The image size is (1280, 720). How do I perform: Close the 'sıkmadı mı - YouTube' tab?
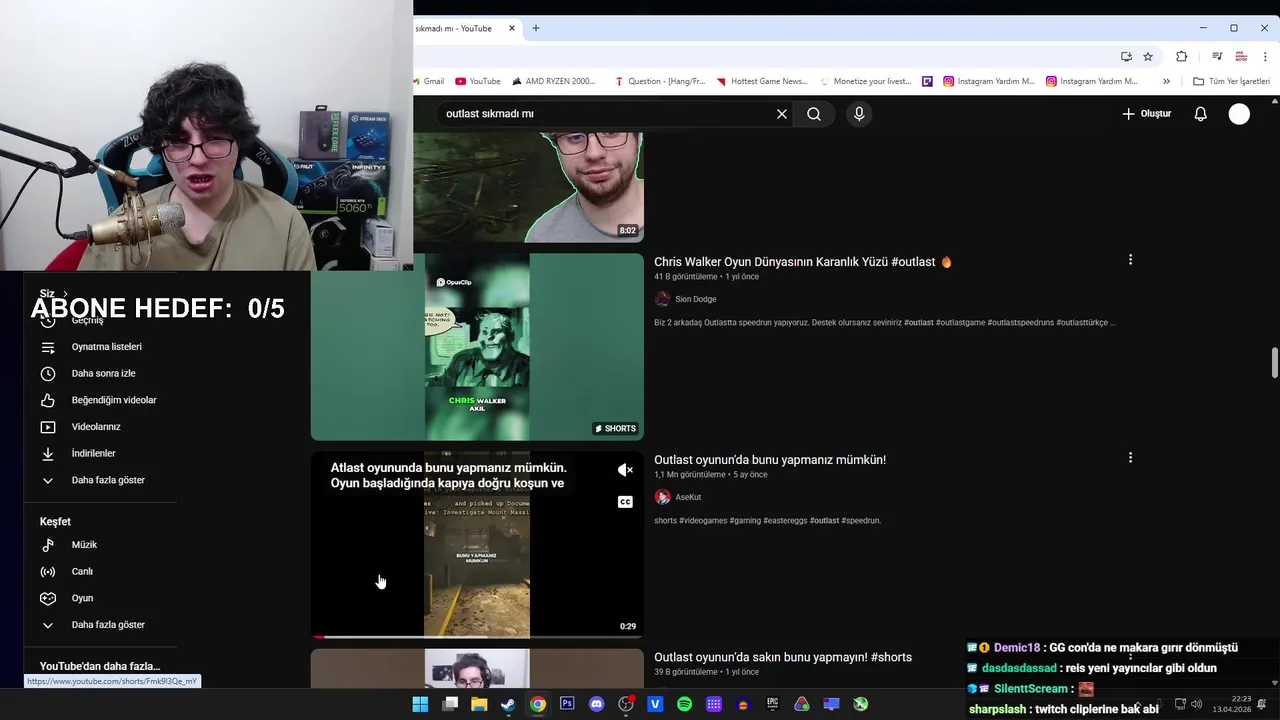pos(512,28)
